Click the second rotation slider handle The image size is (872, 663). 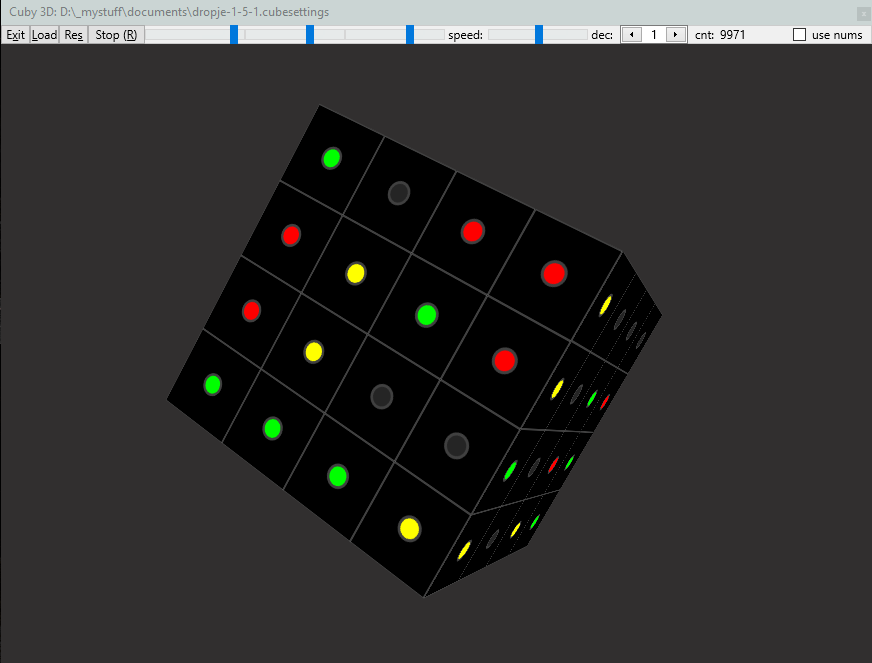tap(310, 34)
